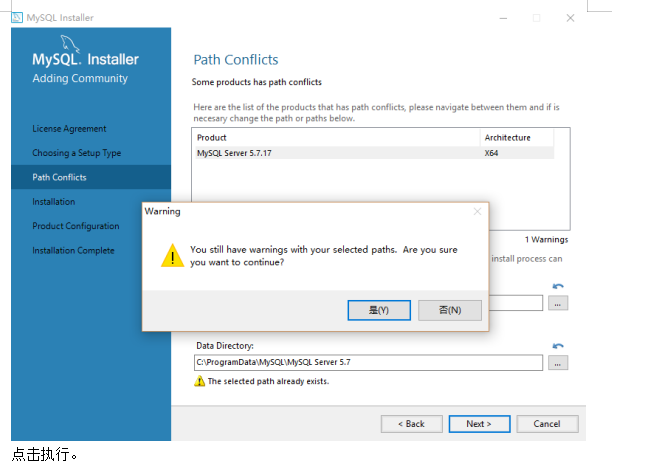Select the Product Configuration sidebar step
This screenshot has width=661, height=465.
click(x=76, y=226)
